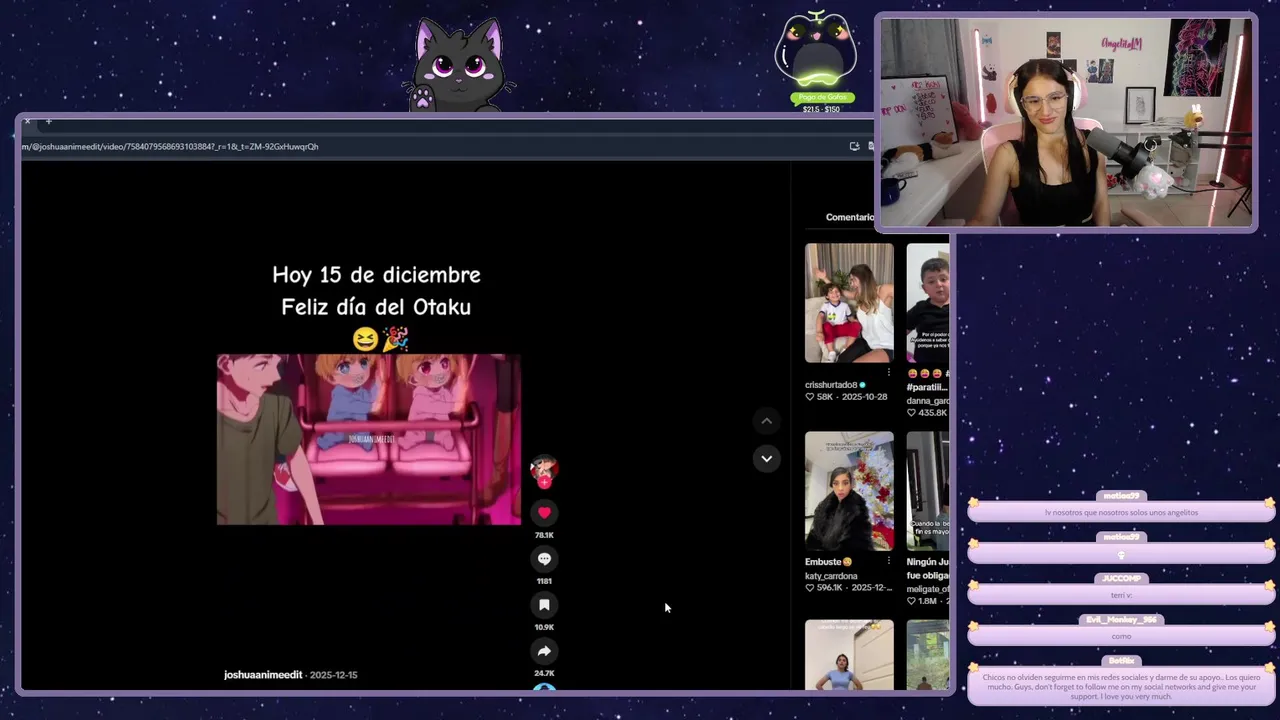Screen dimensions: 1280x720
Task: Like the video with the heart icon
Action: pos(544,512)
